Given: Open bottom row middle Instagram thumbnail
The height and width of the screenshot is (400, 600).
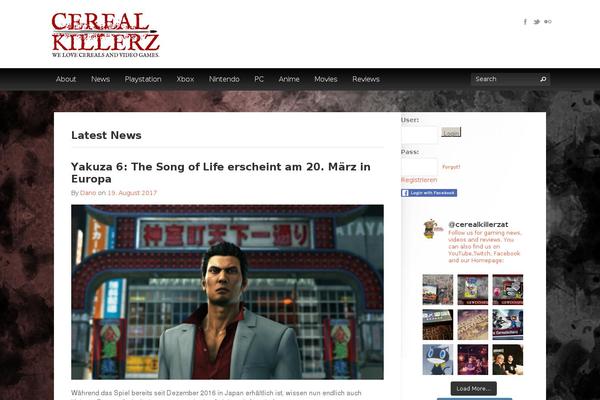Looking at the screenshot, I should point(473,359).
